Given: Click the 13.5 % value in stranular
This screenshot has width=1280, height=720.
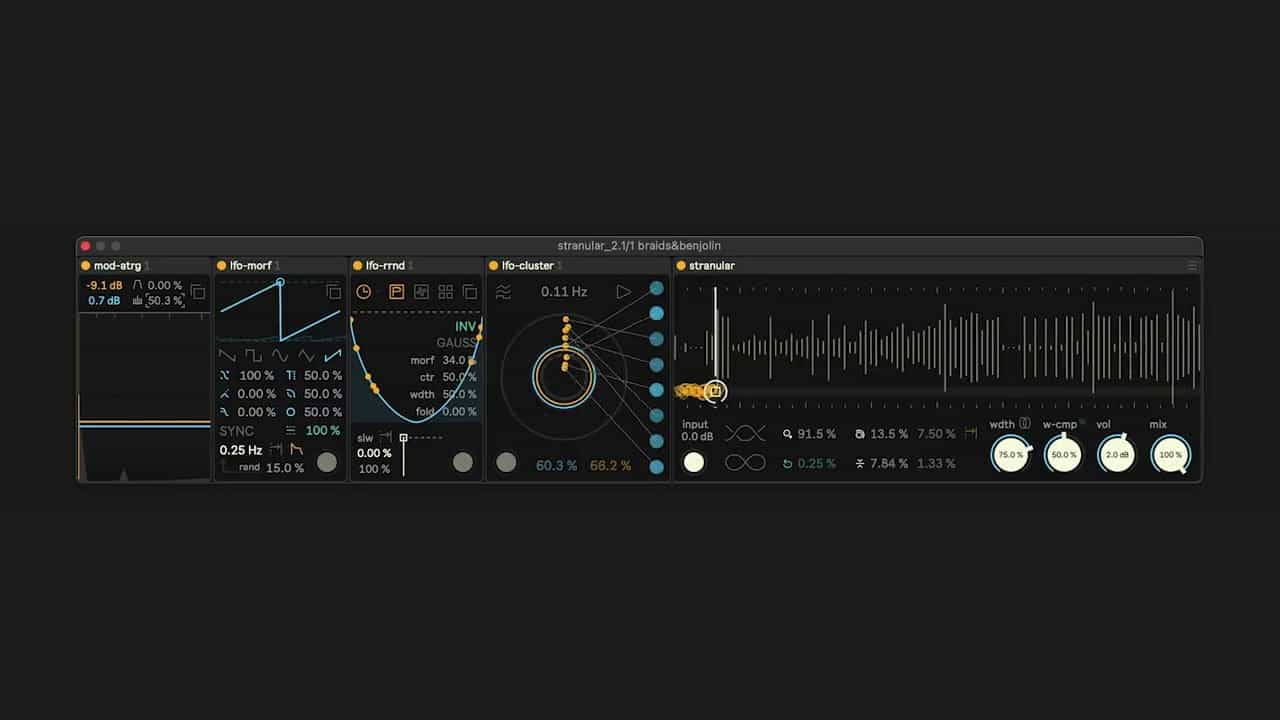Looking at the screenshot, I should pyautogui.click(x=889, y=434).
